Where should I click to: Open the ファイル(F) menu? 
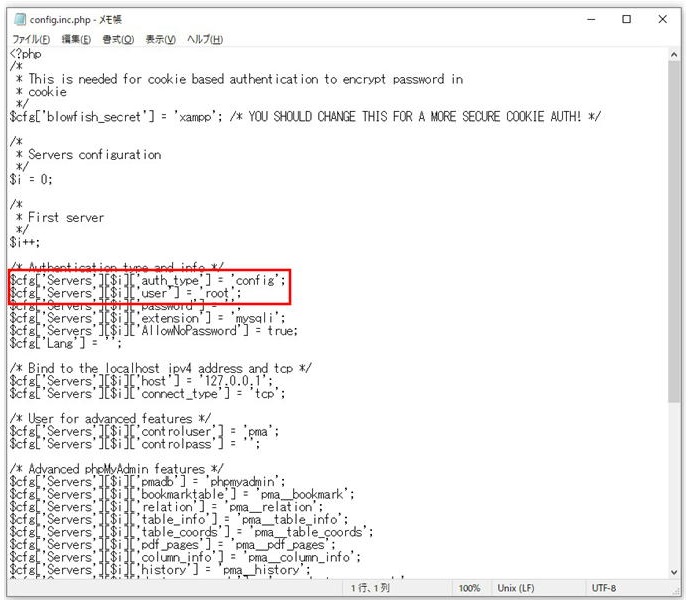pyautogui.click(x=32, y=39)
